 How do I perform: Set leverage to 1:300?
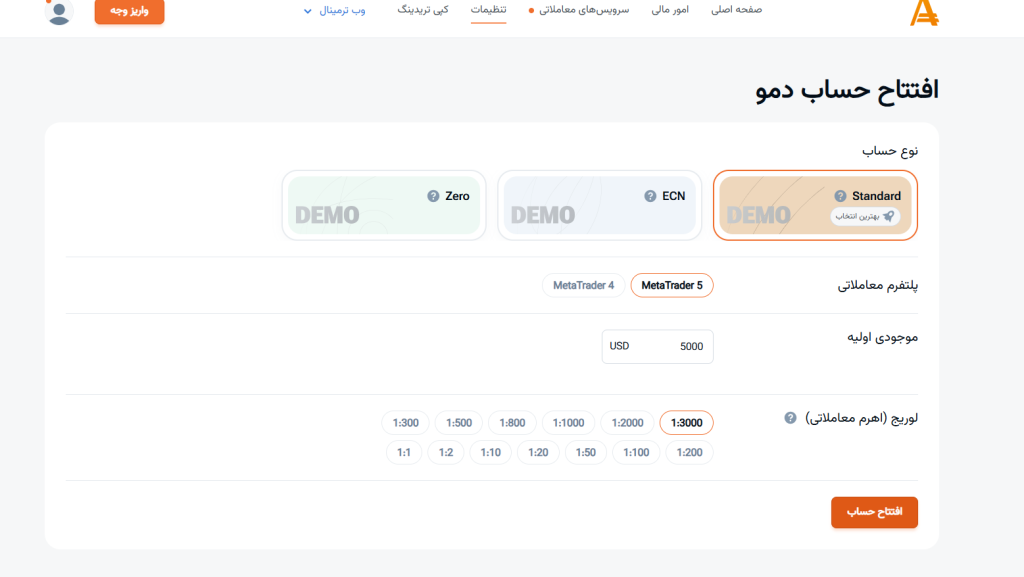[406, 423]
